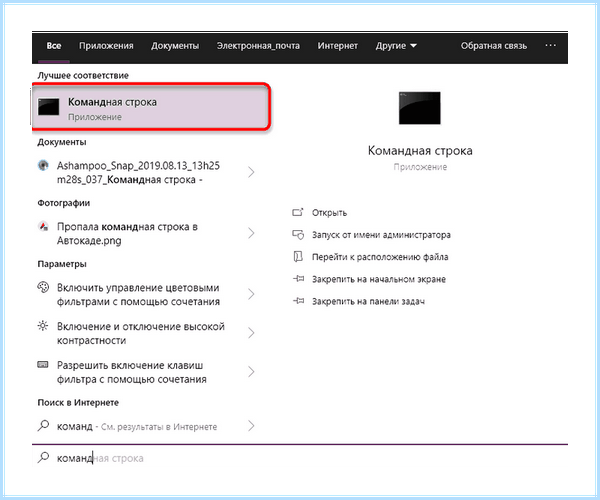Image resolution: width=600 pixels, height=500 pixels.
Task: Search the web for команд
Action: pos(137,426)
